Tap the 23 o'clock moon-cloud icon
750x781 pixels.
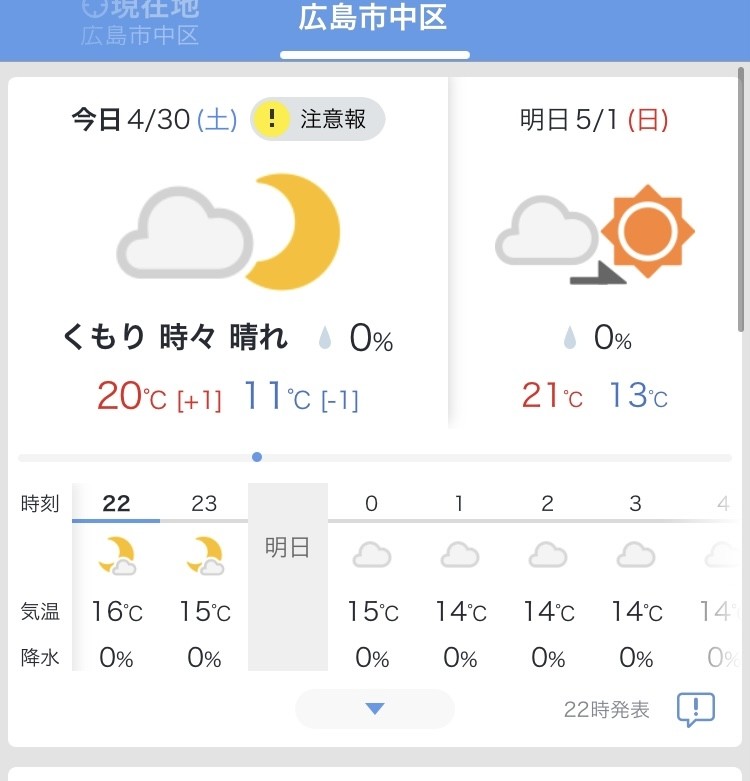204,555
